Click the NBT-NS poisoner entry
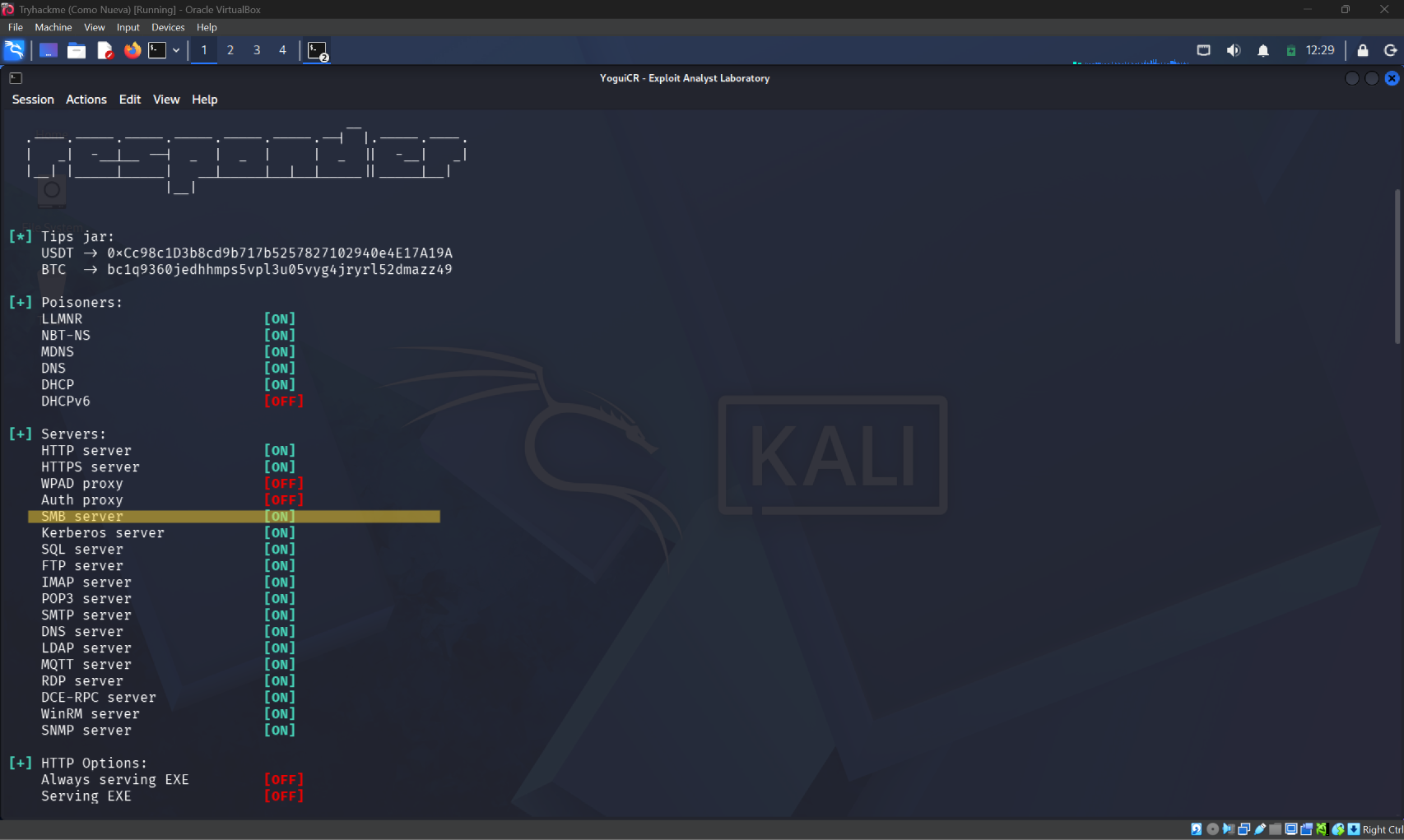Viewport: 1404px width, 840px height. (x=66, y=336)
